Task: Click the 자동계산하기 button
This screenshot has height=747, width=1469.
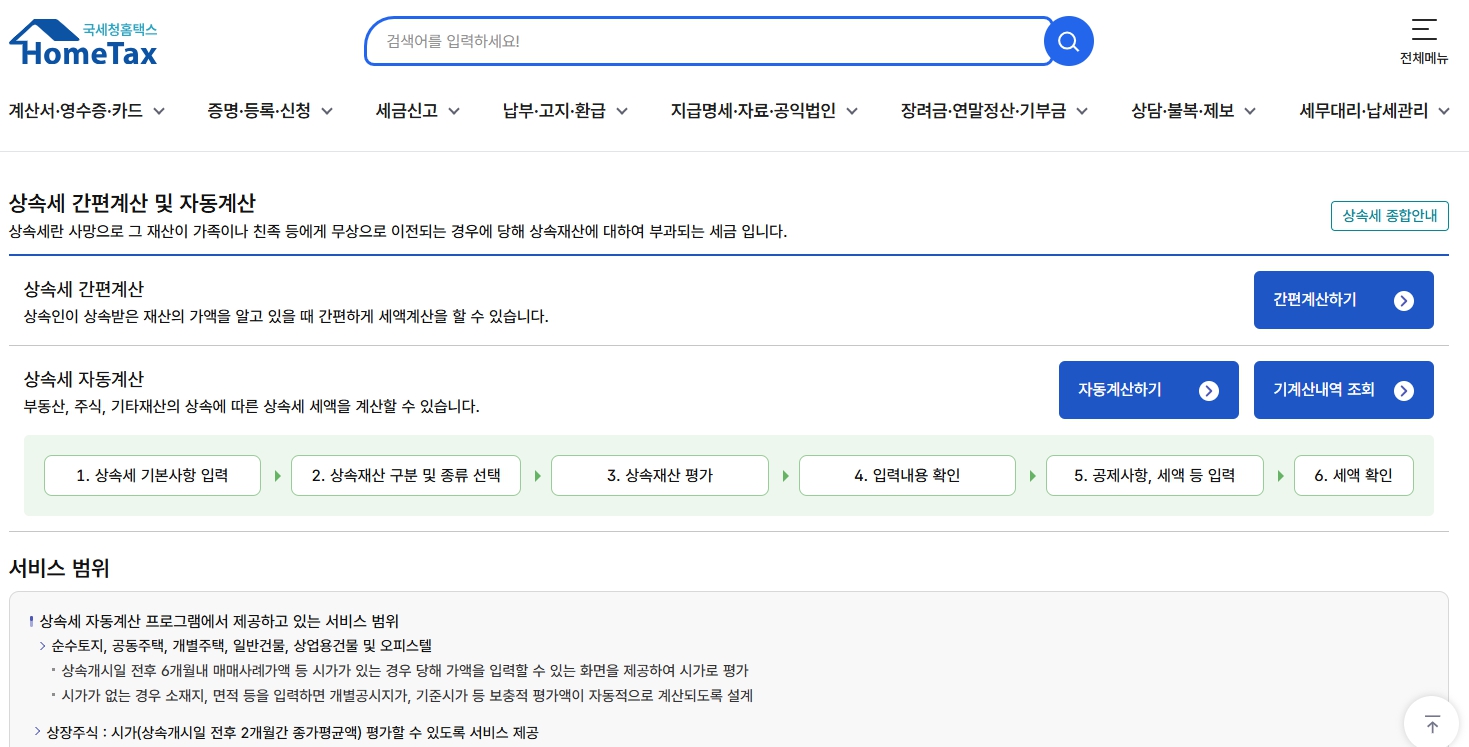Action: click(1148, 390)
